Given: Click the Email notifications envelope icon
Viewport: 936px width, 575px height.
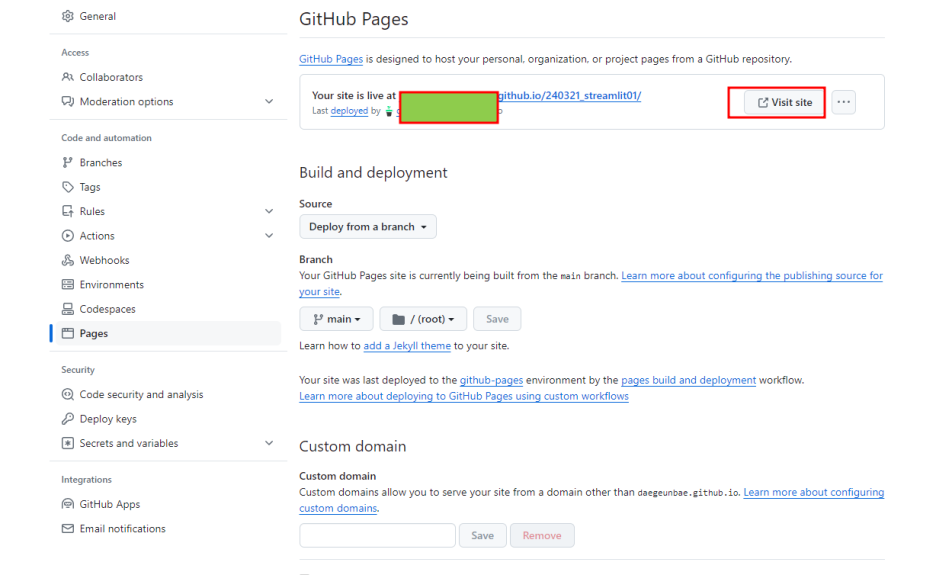Looking at the screenshot, I should coord(67,529).
